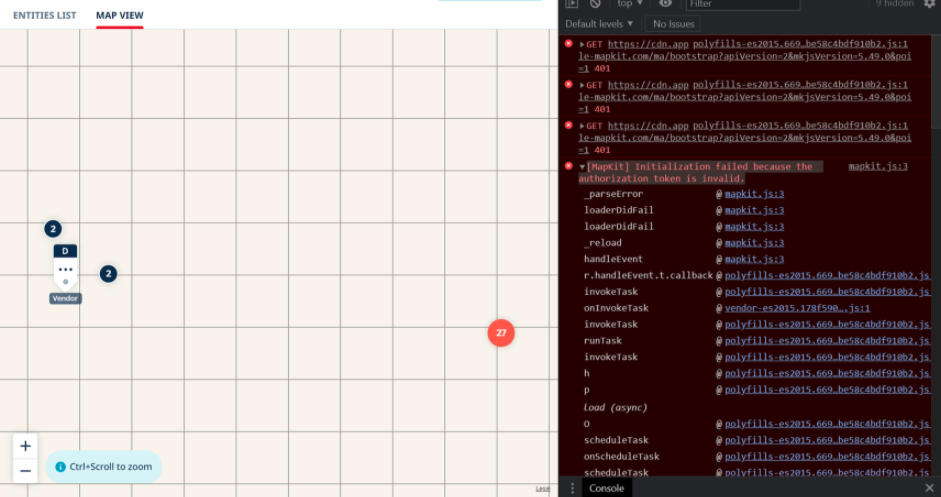Open mapkit.js:3 source link on MapKit error
This screenshot has width=941, height=497.
(x=878, y=166)
